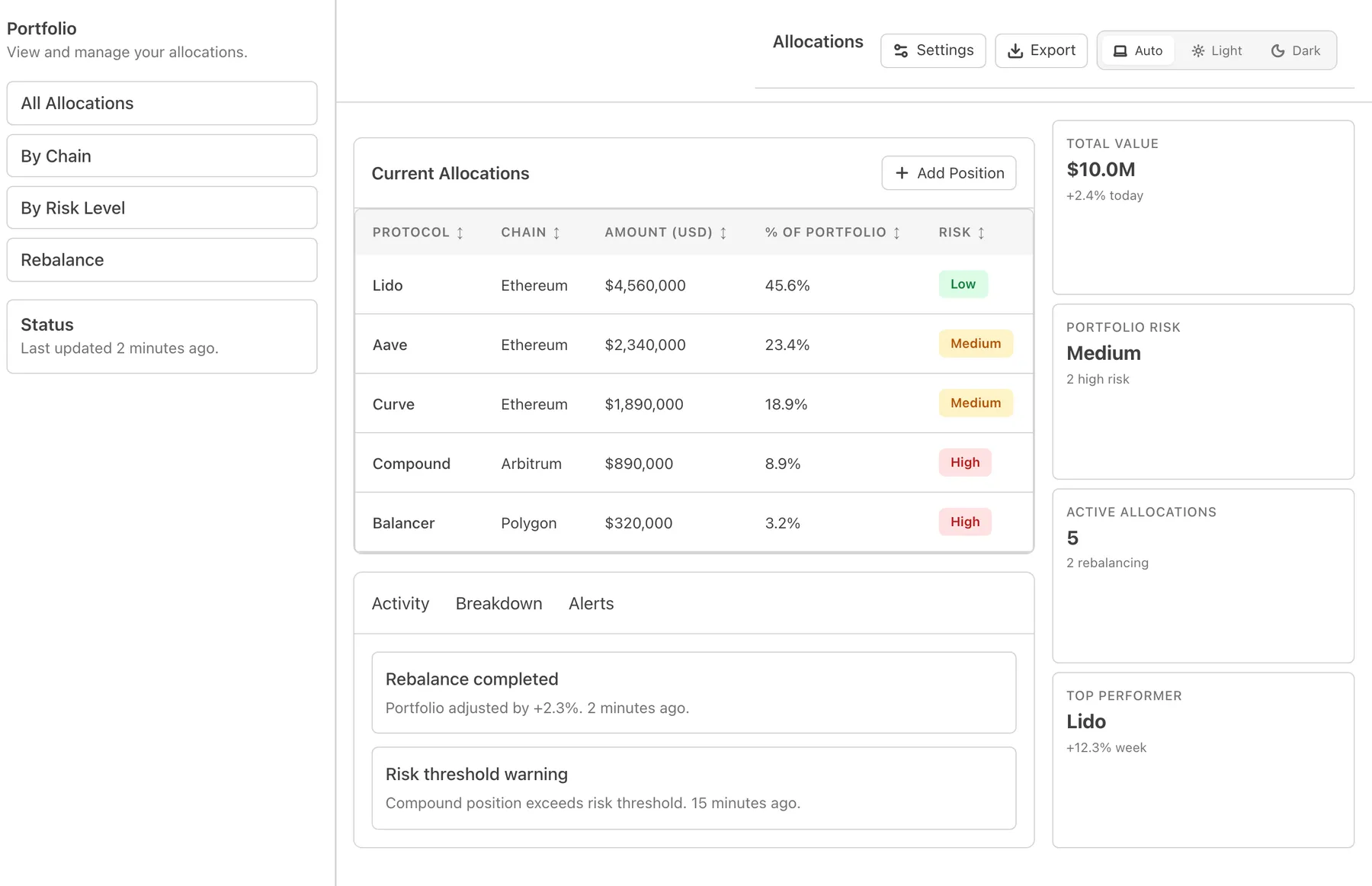Screen dimensions: 1372x886
Task: Click the Medium risk badge for Curve
Action: tap(976, 403)
